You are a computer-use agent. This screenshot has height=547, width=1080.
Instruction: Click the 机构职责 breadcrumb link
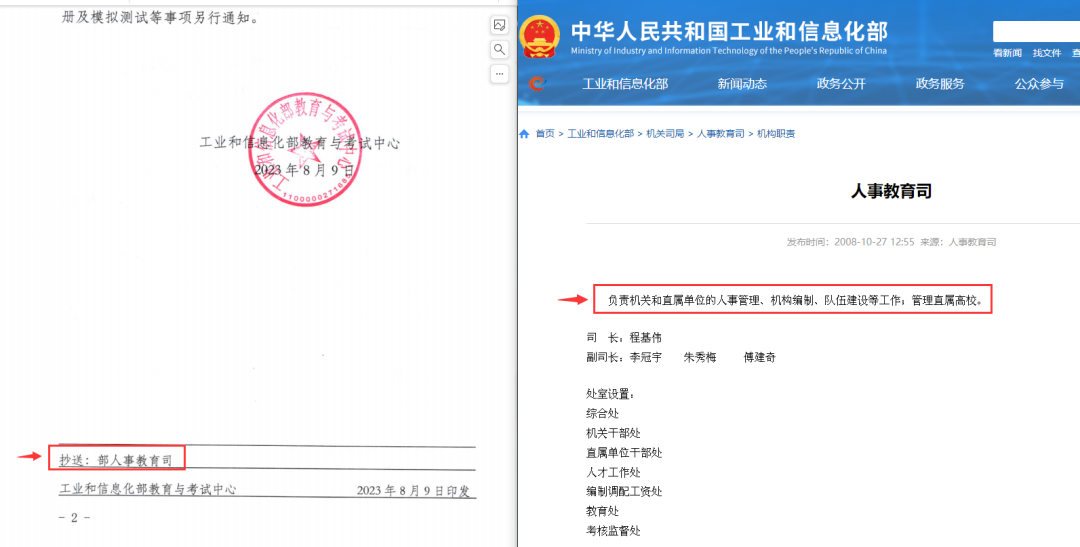[776, 134]
